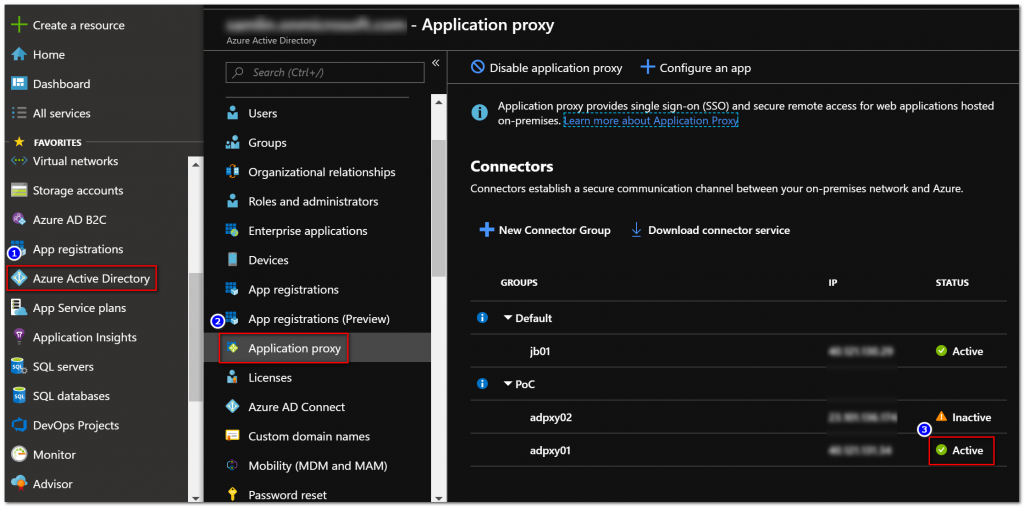Click the Azure AD B2C icon
The height and width of the screenshot is (507, 1024).
(x=20, y=220)
